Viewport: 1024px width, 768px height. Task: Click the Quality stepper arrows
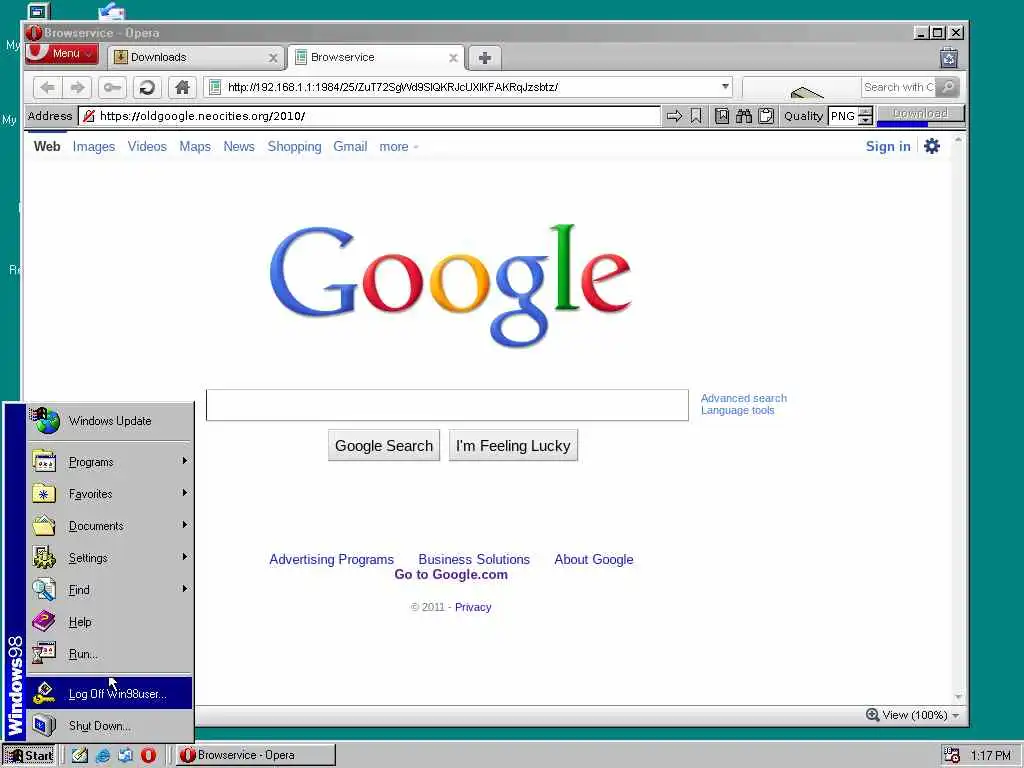(865, 116)
